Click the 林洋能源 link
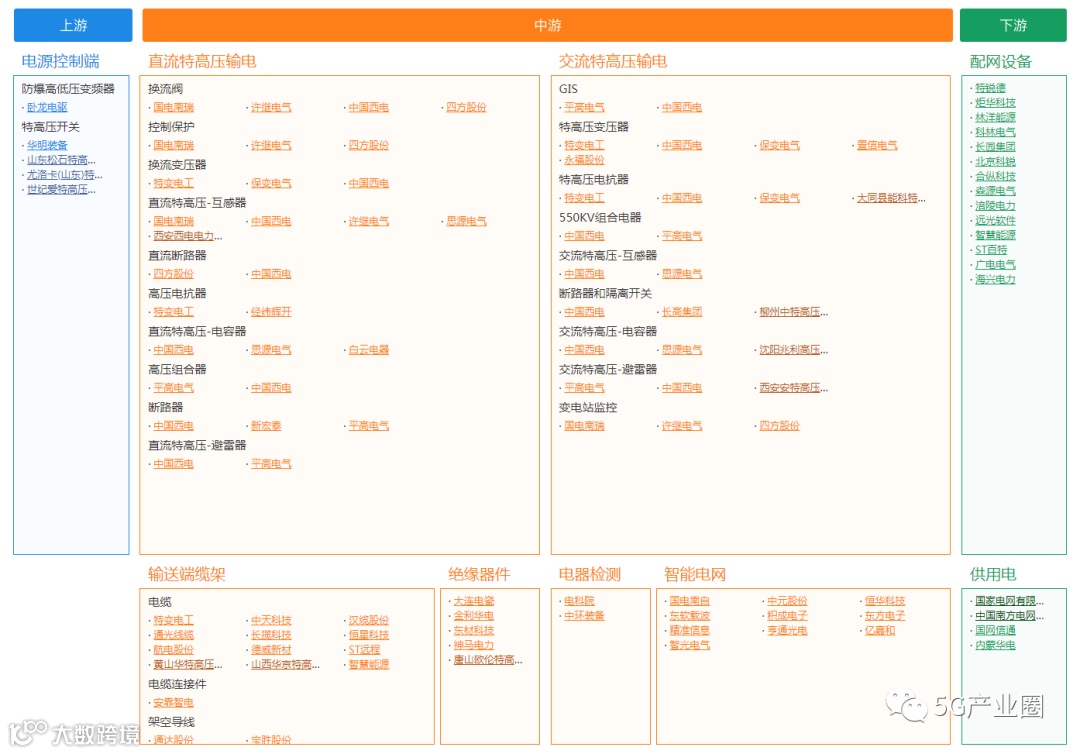The width and height of the screenshot is (1080, 754). pyautogui.click(x=995, y=118)
